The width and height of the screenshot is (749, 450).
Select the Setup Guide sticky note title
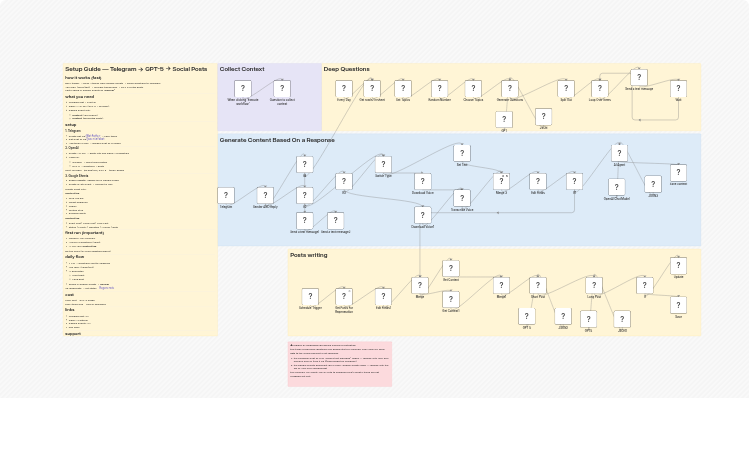(136, 69)
